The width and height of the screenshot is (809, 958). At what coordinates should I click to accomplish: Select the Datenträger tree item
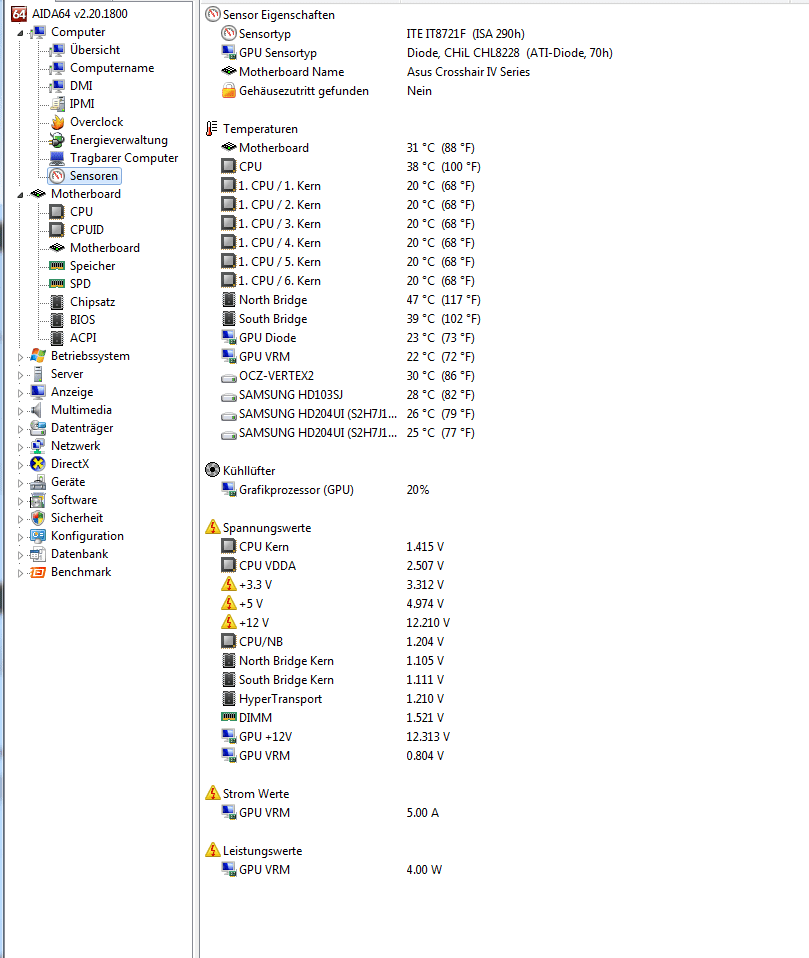(82, 428)
